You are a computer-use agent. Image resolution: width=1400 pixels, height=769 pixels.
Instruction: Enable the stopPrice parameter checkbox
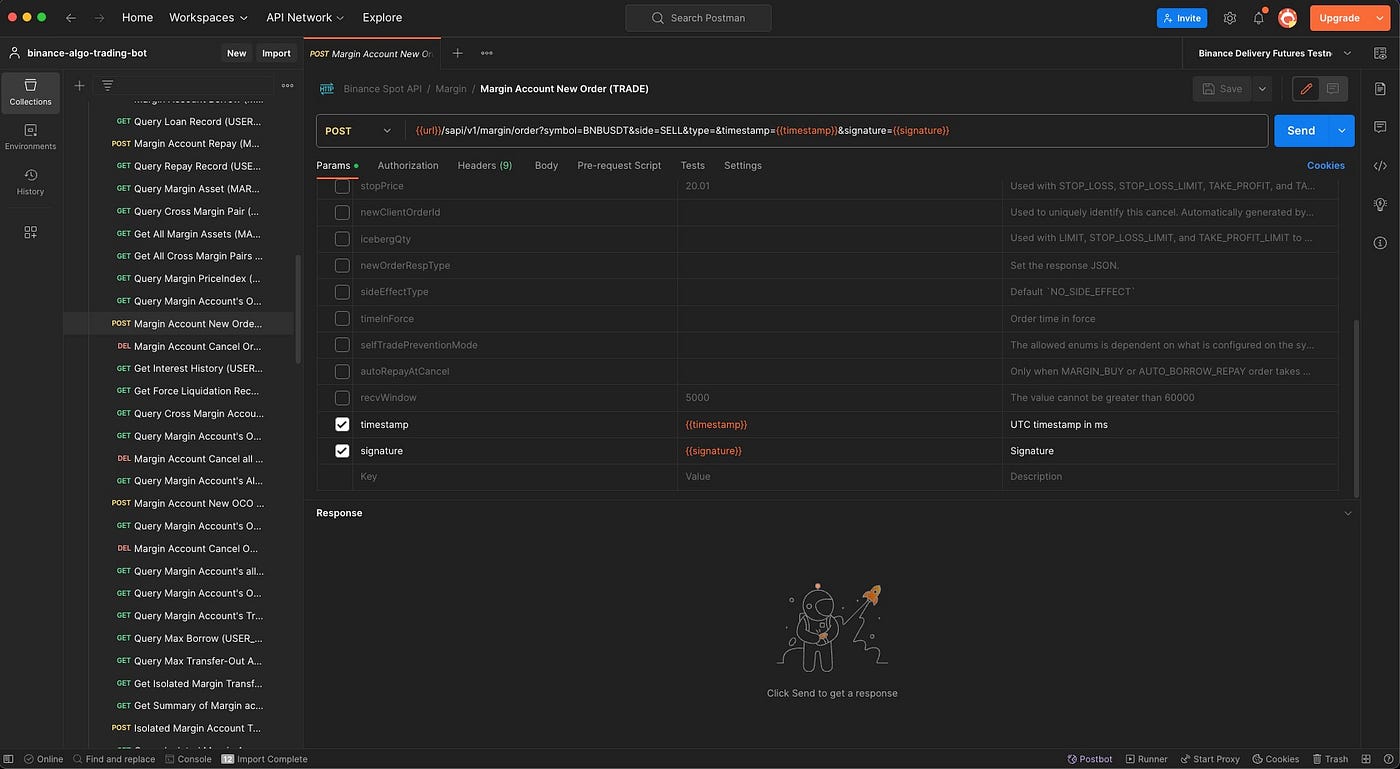[x=342, y=186]
